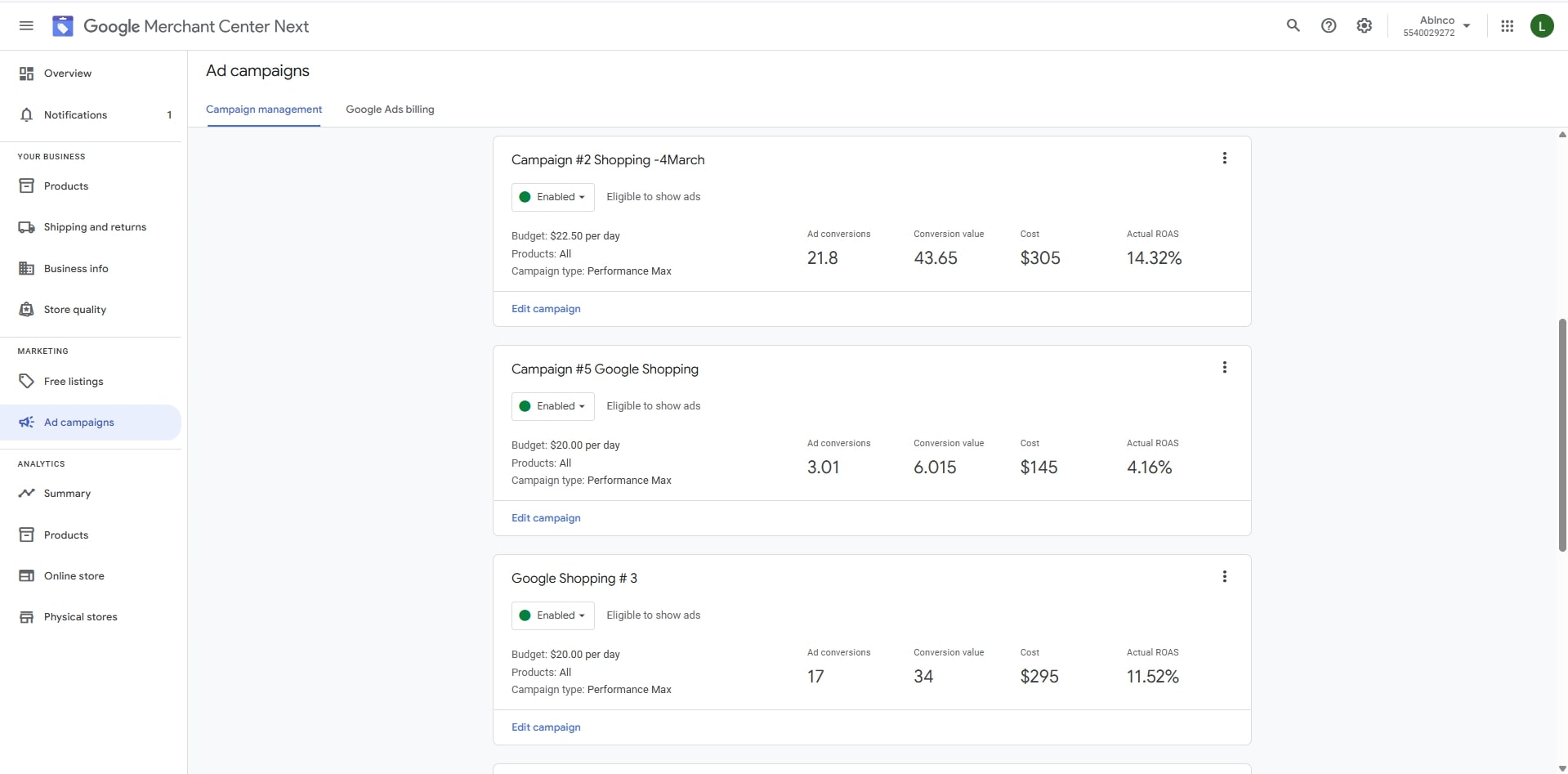Open more options for Campaign #2 Shopping -4March
Viewport: 1568px width, 774px height.
coord(1224,158)
